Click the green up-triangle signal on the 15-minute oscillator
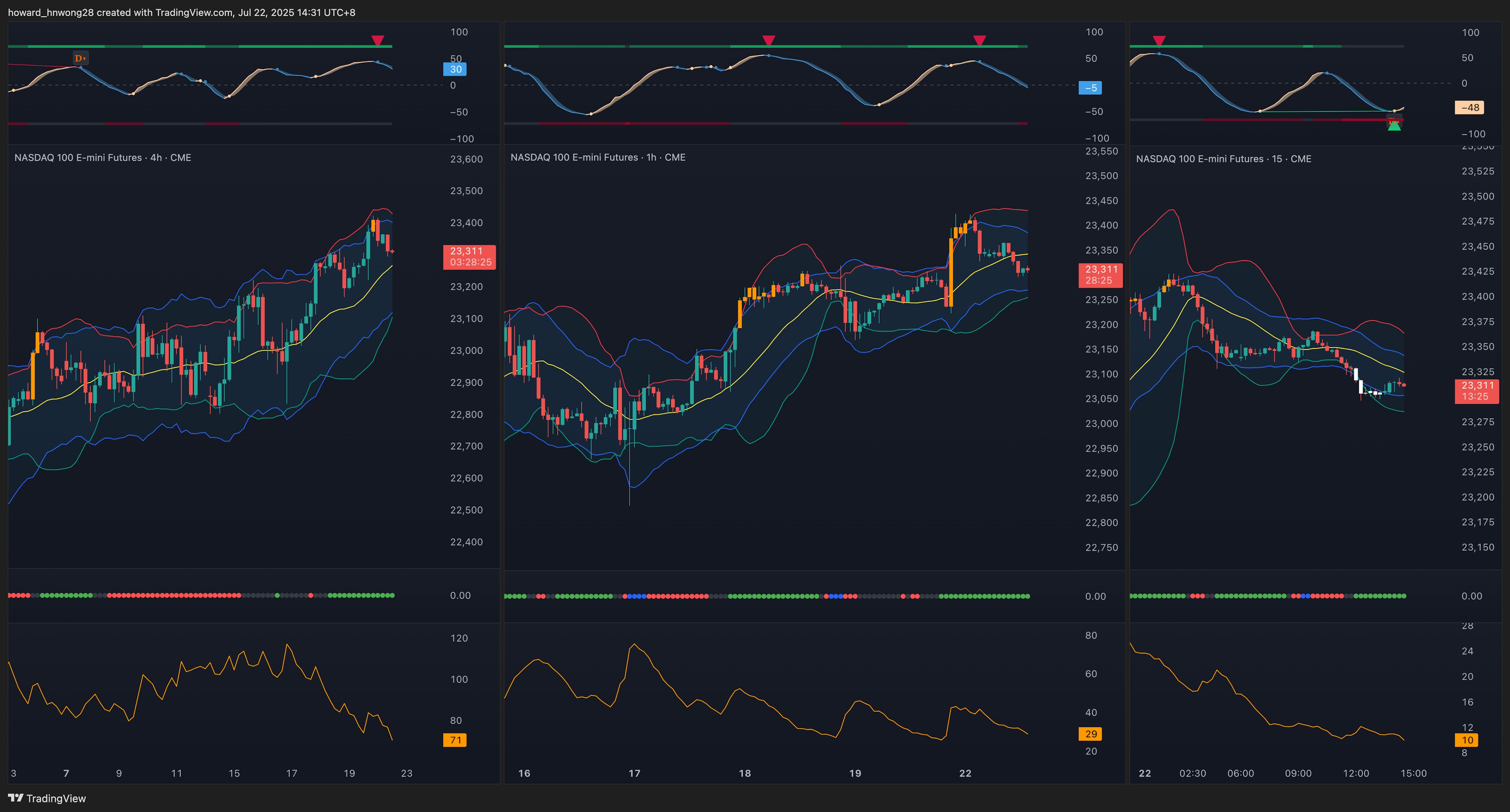The height and width of the screenshot is (812, 1510). pyautogui.click(x=1394, y=125)
